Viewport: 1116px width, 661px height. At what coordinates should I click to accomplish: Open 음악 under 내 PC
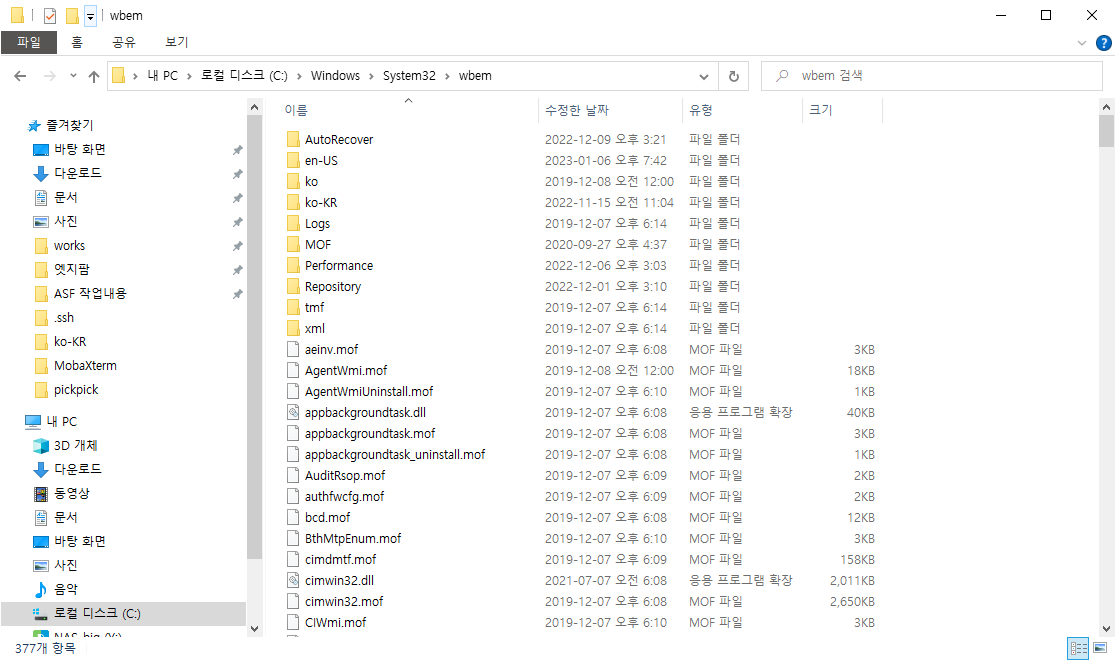pos(65,589)
